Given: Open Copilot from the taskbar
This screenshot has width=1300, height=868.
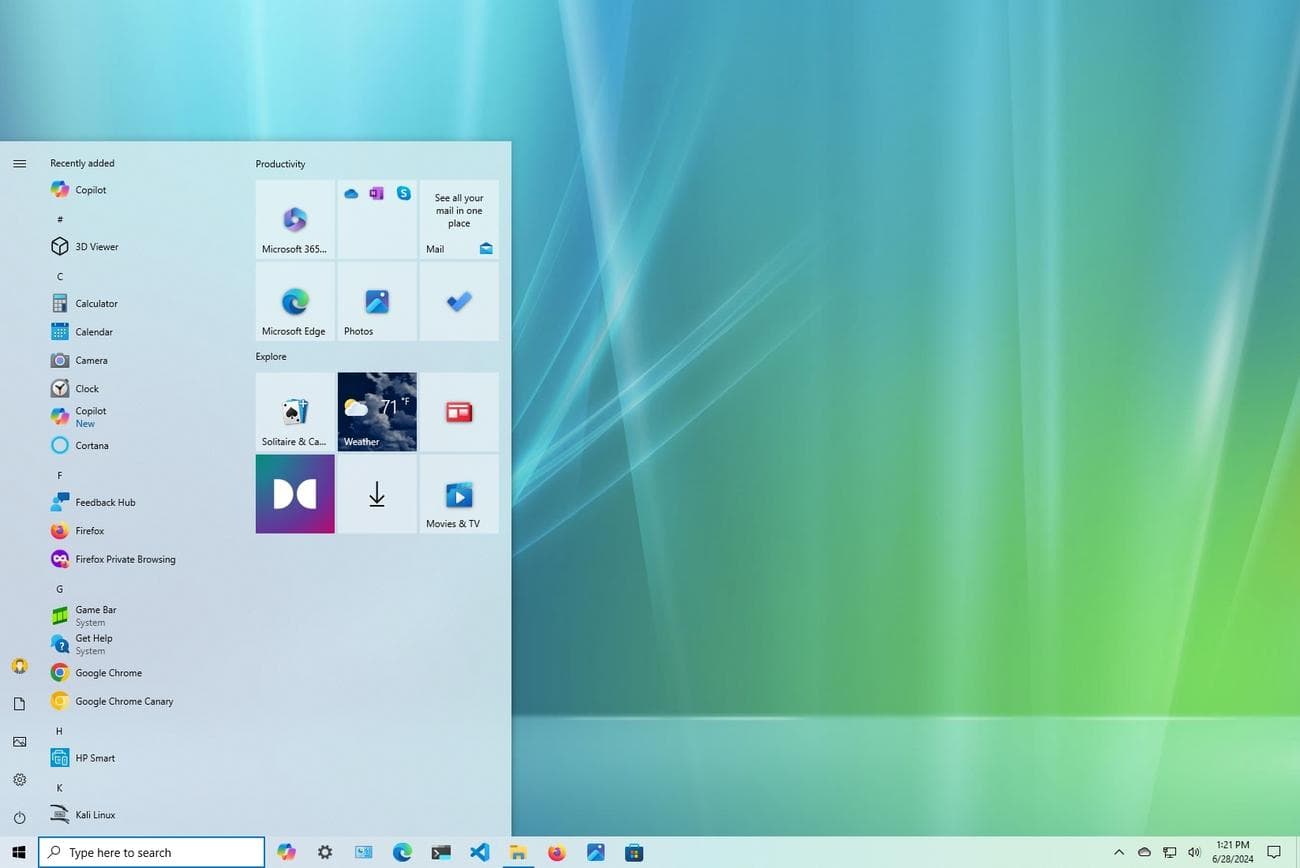Looking at the screenshot, I should (x=287, y=852).
